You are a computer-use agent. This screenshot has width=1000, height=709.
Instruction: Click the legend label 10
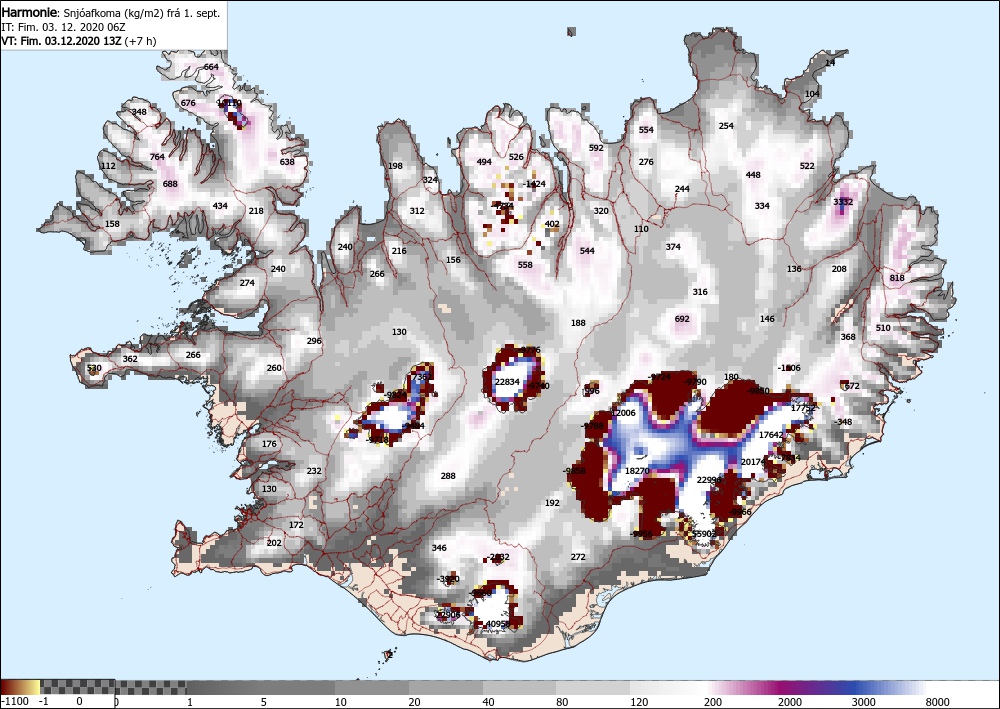click(x=341, y=702)
